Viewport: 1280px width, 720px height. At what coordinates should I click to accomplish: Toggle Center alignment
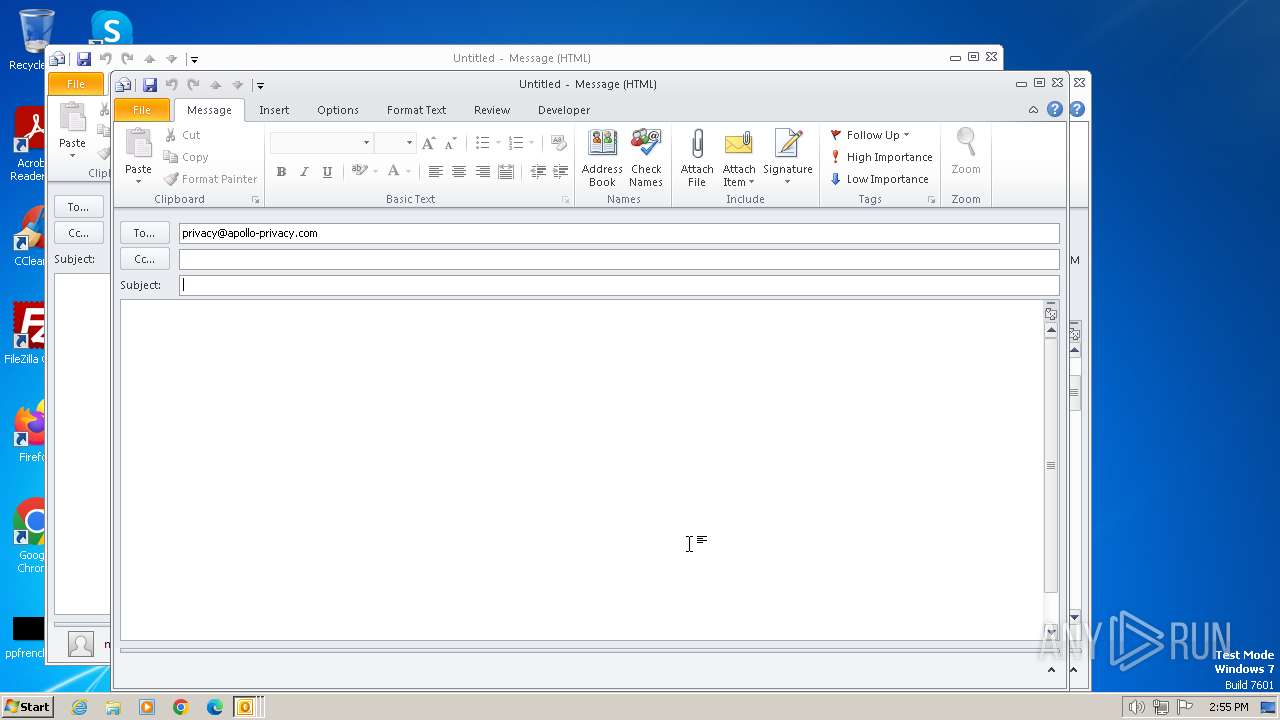pos(459,171)
